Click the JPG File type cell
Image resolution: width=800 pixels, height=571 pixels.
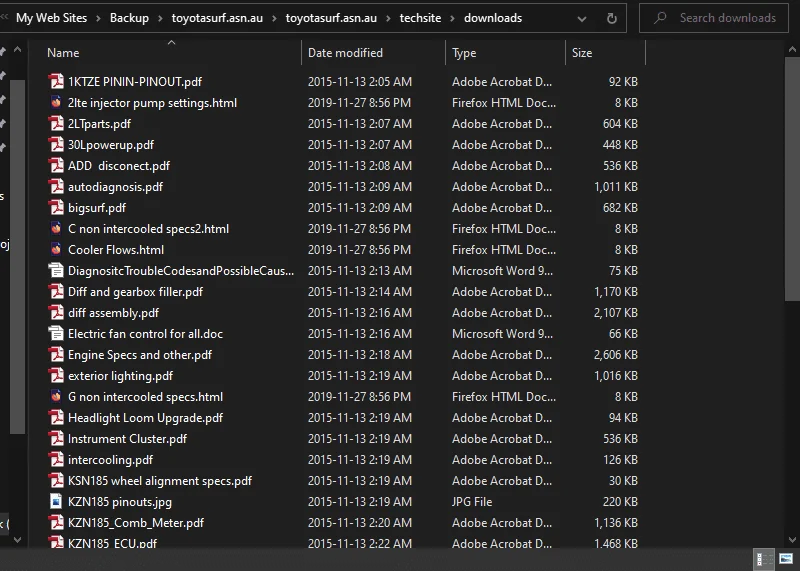472,502
